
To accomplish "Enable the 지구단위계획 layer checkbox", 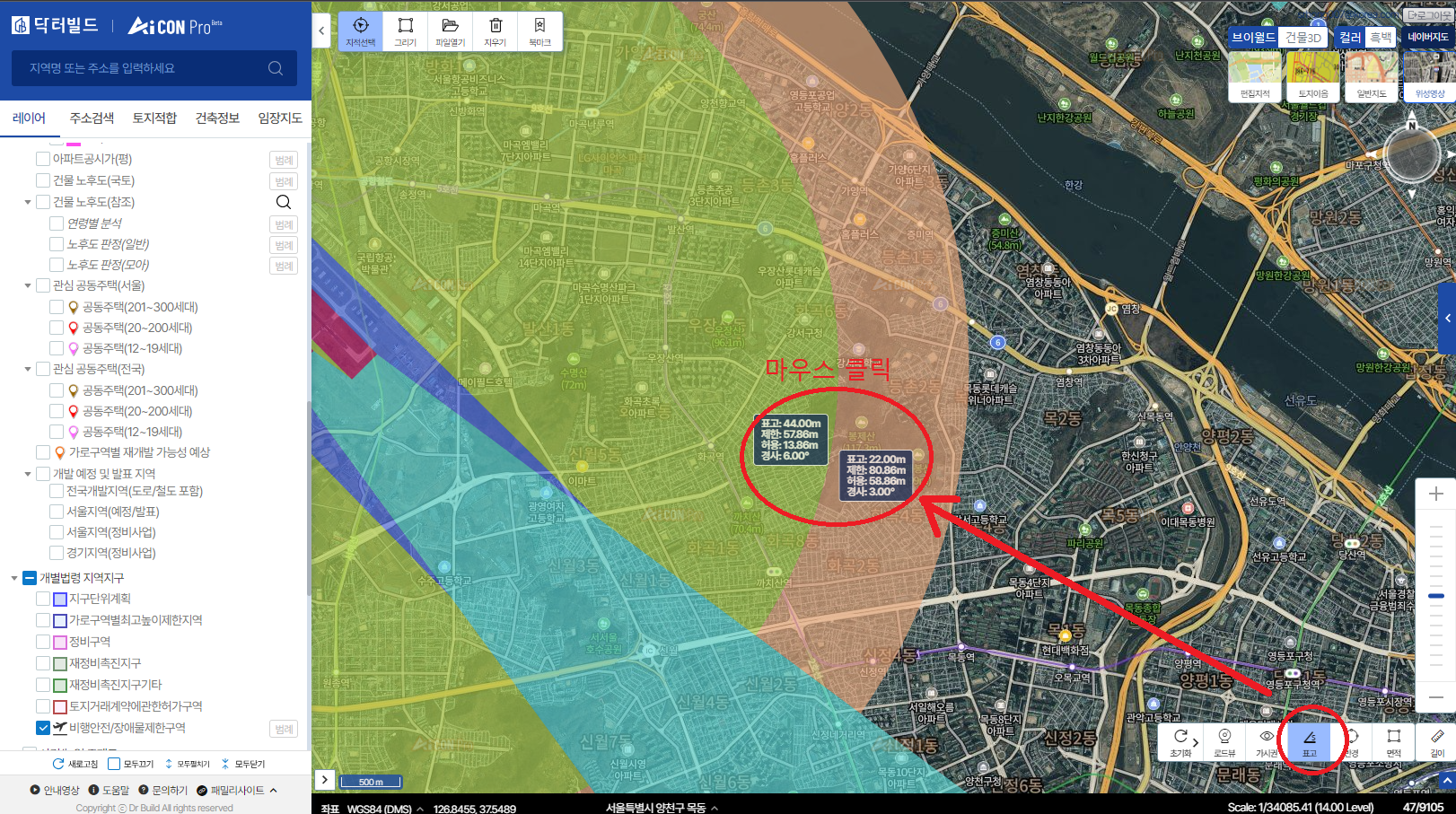I will [x=43, y=599].
